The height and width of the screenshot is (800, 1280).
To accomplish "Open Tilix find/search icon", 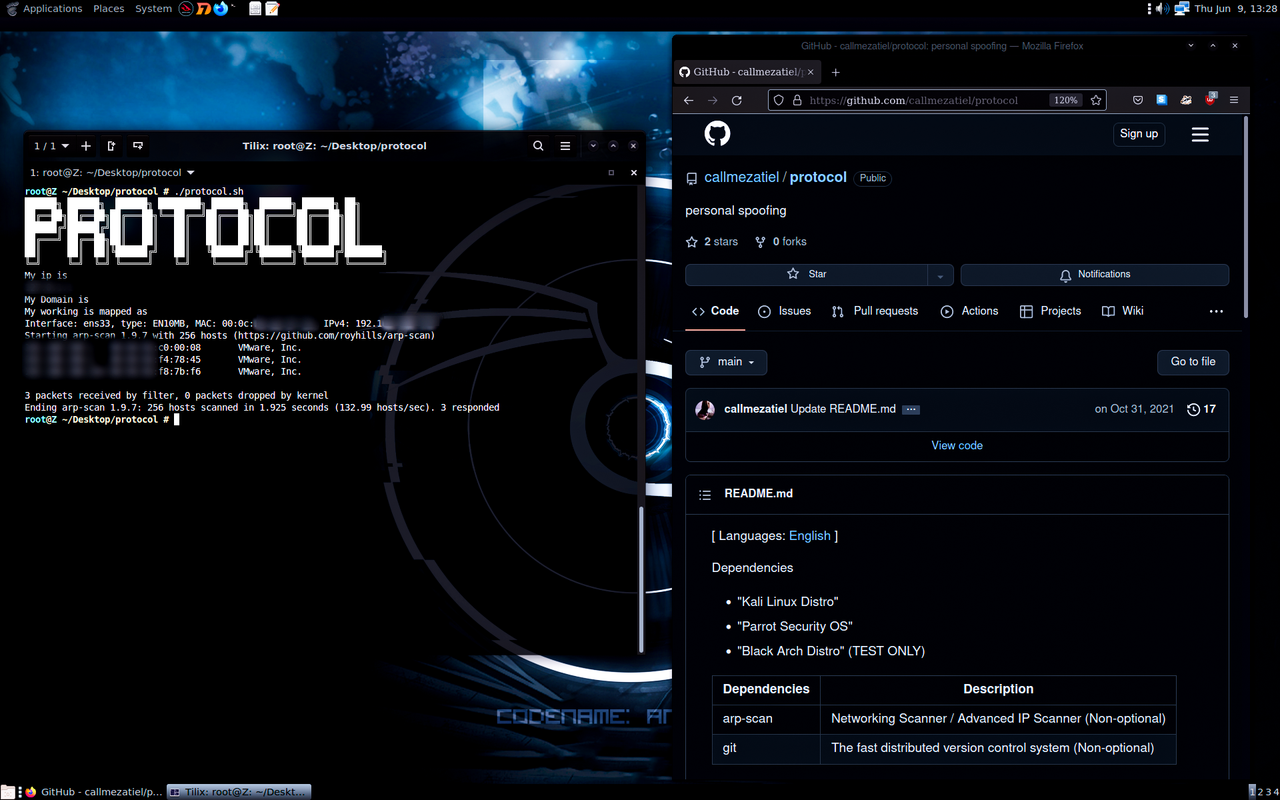I will pyautogui.click(x=538, y=146).
